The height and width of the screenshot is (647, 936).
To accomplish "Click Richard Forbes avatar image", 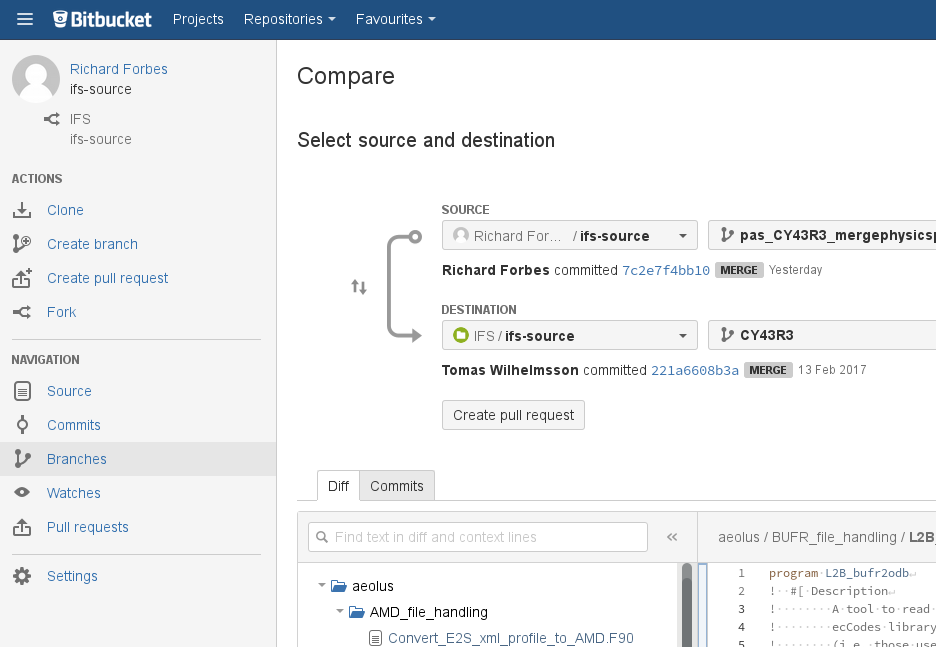I will tap(36, 79).
